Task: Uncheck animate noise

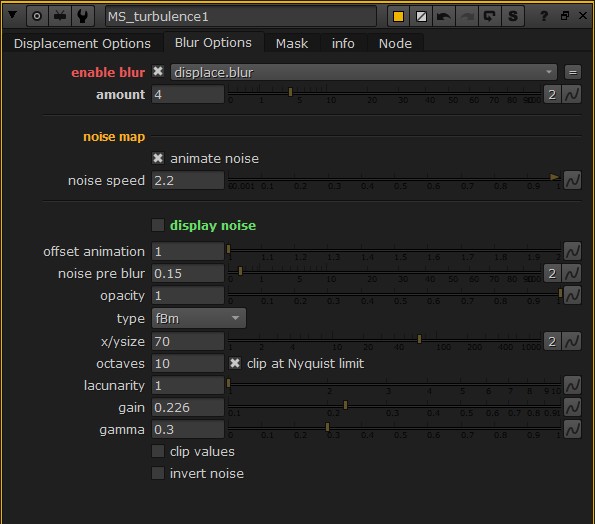Action: pyautogui.click(x=158, y=158)
